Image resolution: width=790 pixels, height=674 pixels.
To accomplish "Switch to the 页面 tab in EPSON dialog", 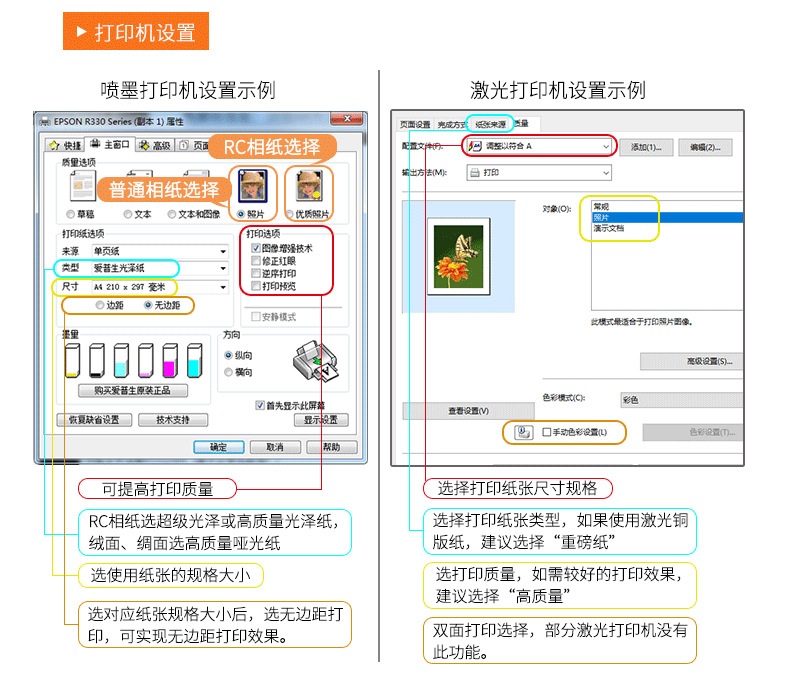I will pos(194,146).
